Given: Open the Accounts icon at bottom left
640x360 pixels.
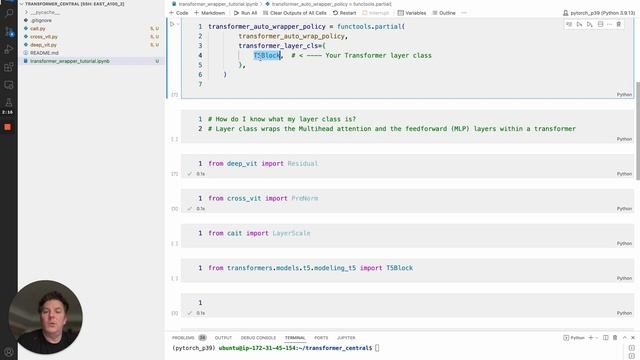Looking at the screenshot, I should tap(9, 351).
